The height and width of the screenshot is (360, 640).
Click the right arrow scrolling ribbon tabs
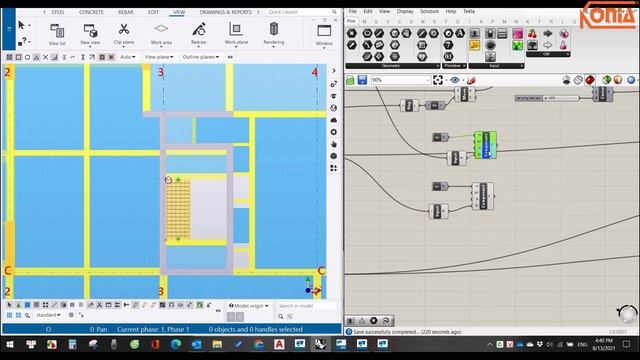[x=258, y=12]
